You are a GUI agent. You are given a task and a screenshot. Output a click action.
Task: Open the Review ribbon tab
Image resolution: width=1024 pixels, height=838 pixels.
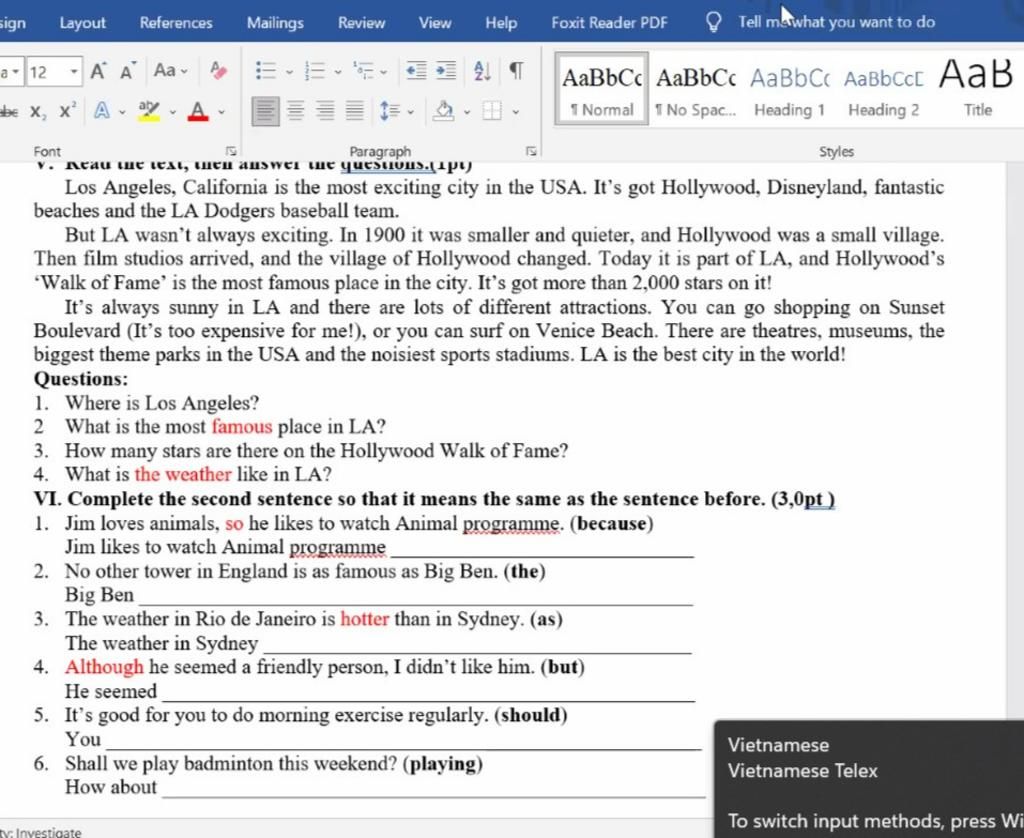coord(361,23)
